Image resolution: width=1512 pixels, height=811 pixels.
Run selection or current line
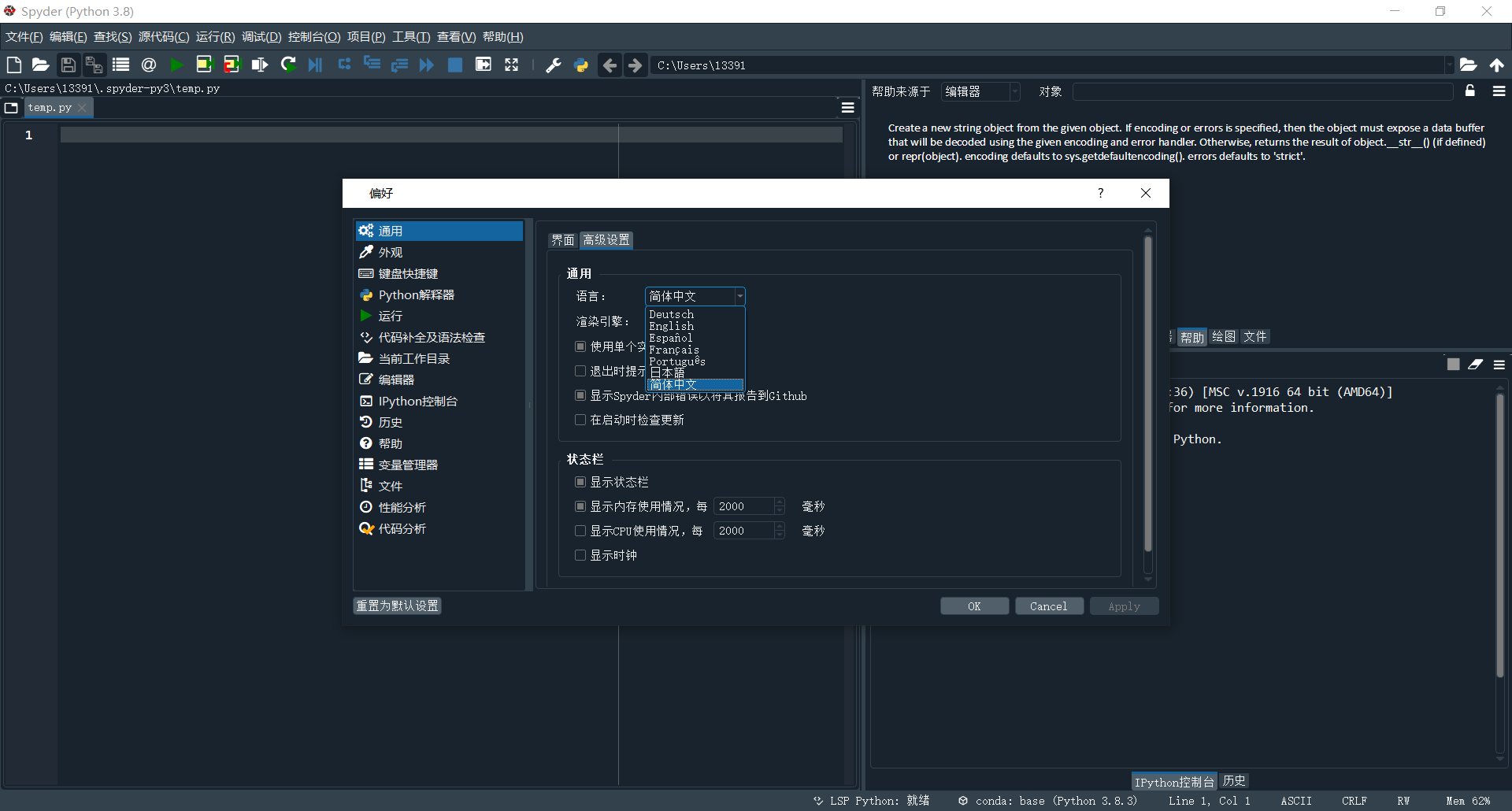coord(259,65)
